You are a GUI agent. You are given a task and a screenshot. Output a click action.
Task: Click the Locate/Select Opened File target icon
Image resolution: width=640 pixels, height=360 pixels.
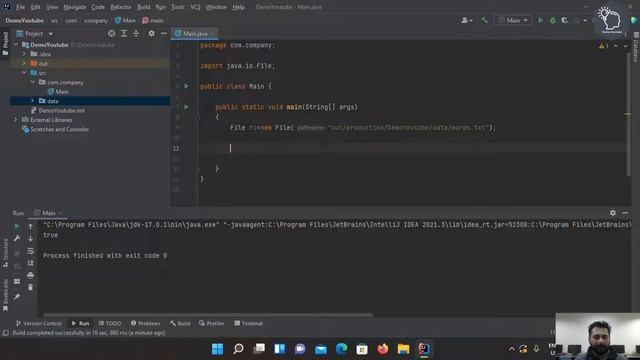point(111,33)
